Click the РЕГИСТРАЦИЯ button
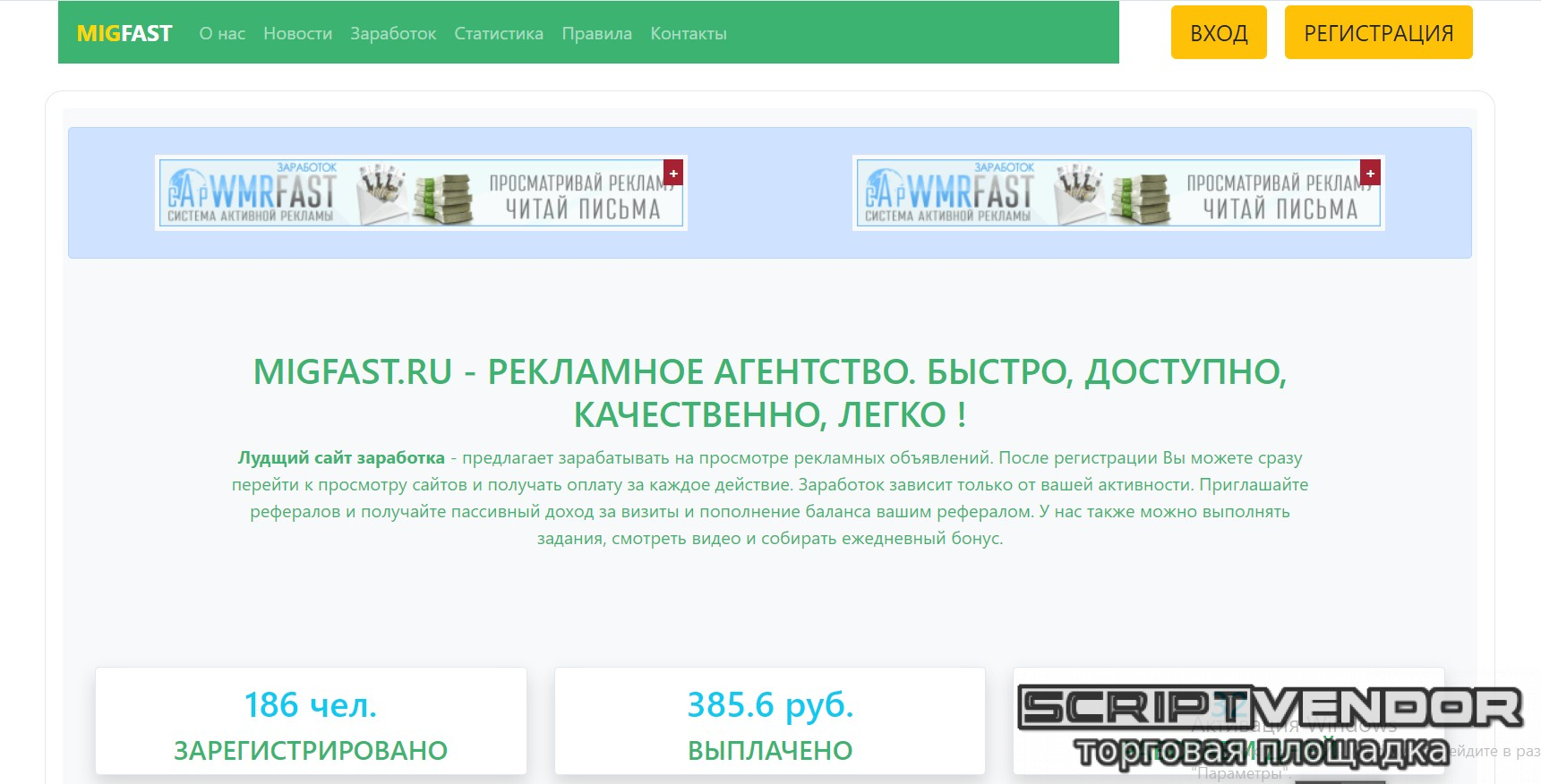The height and width of the screenshot is (784, 1541). (1378, 32)
